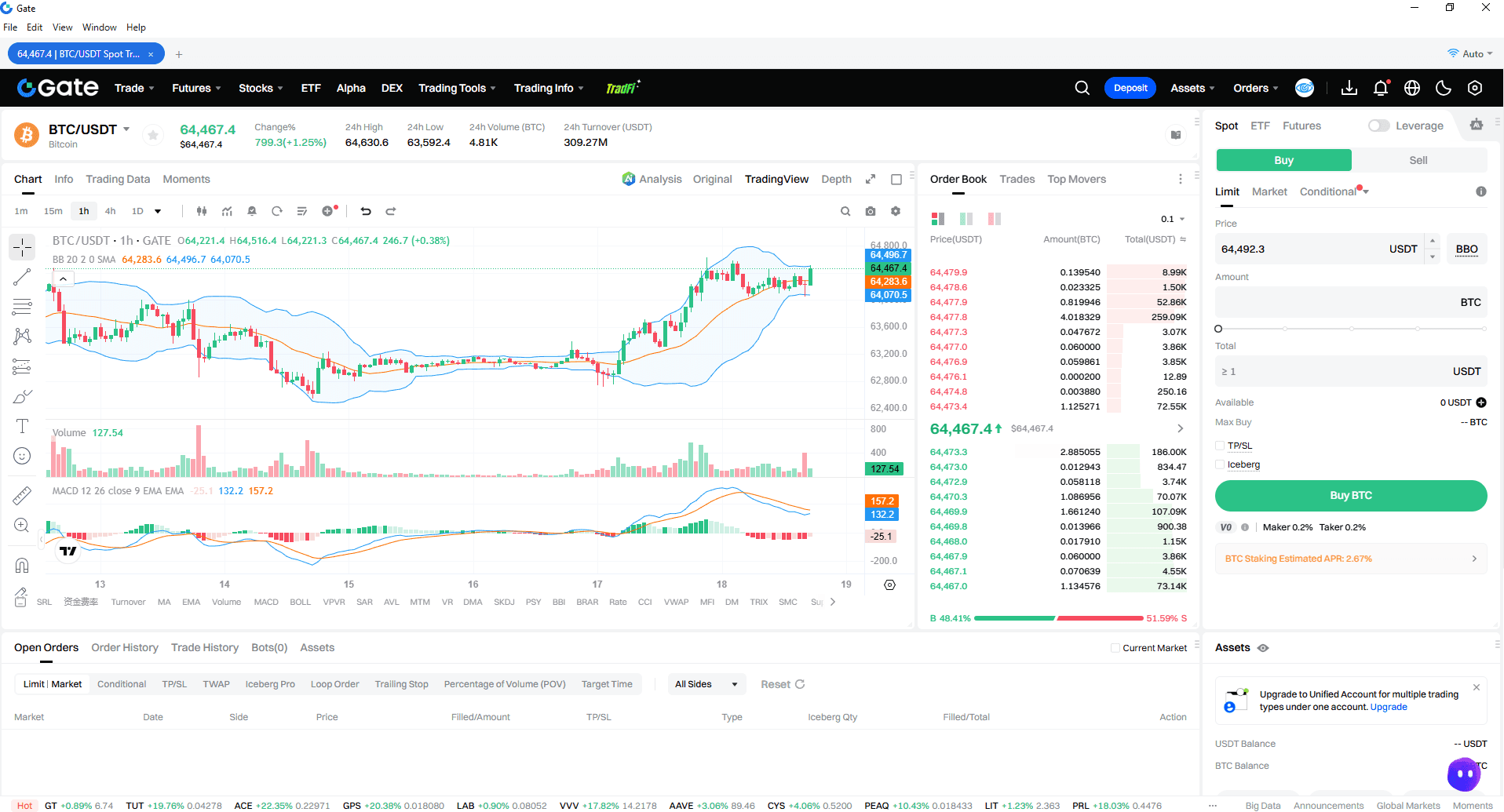
Task: Open the BTC/USDT pair selector dropdown
Action: tap(126, 129)
